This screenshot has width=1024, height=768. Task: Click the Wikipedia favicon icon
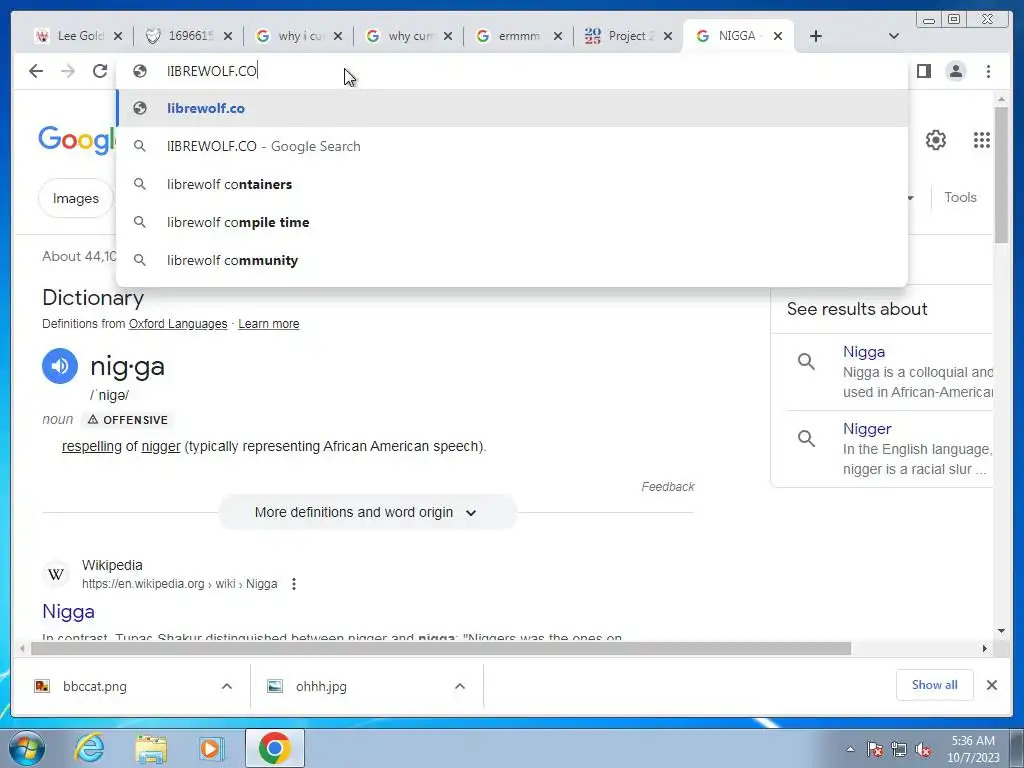click(56, 575)
